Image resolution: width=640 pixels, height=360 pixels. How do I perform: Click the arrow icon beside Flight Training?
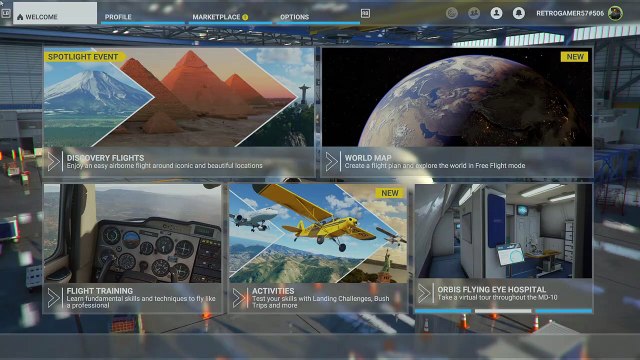point(53,298)
